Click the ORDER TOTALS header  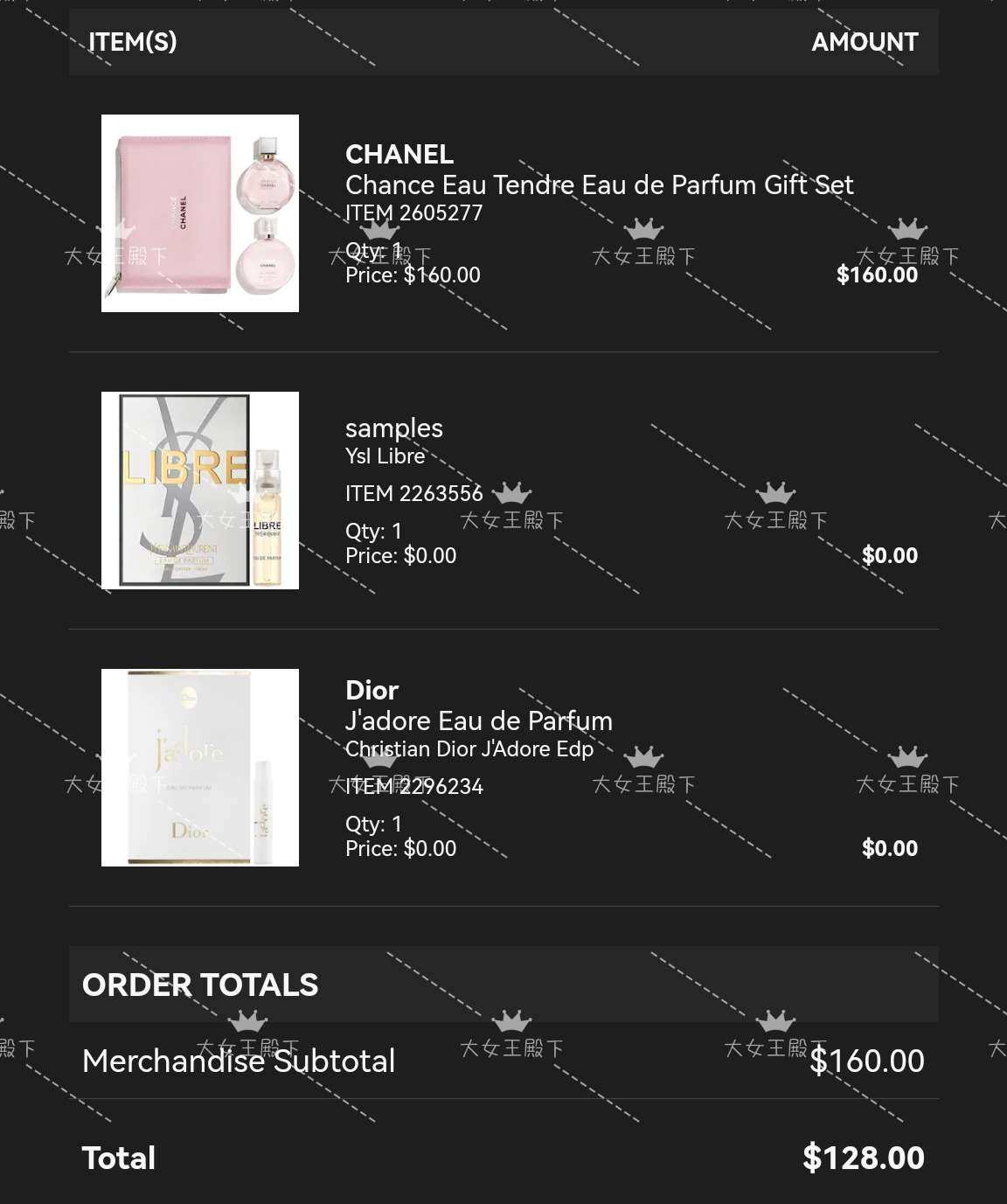coord(200,985)
